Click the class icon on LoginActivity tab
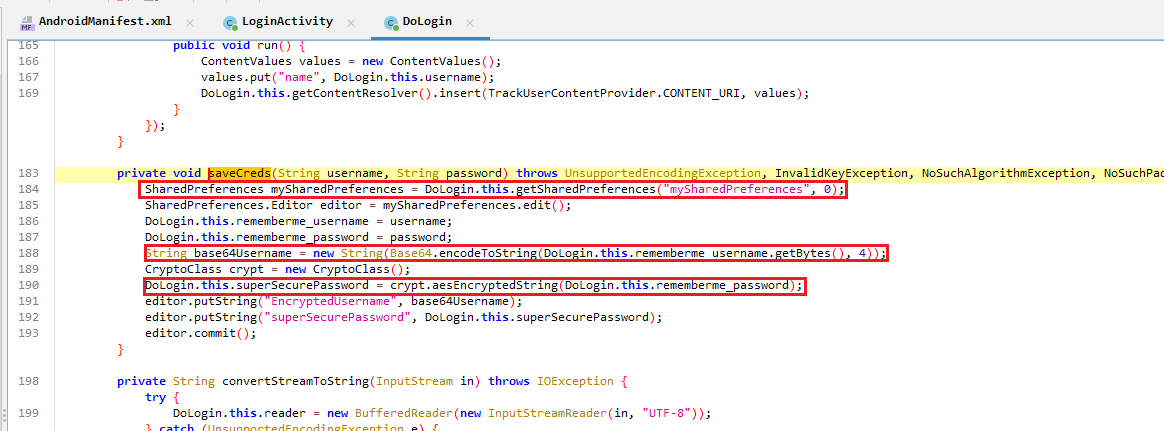1164x431 pixels. click(232, 22)
